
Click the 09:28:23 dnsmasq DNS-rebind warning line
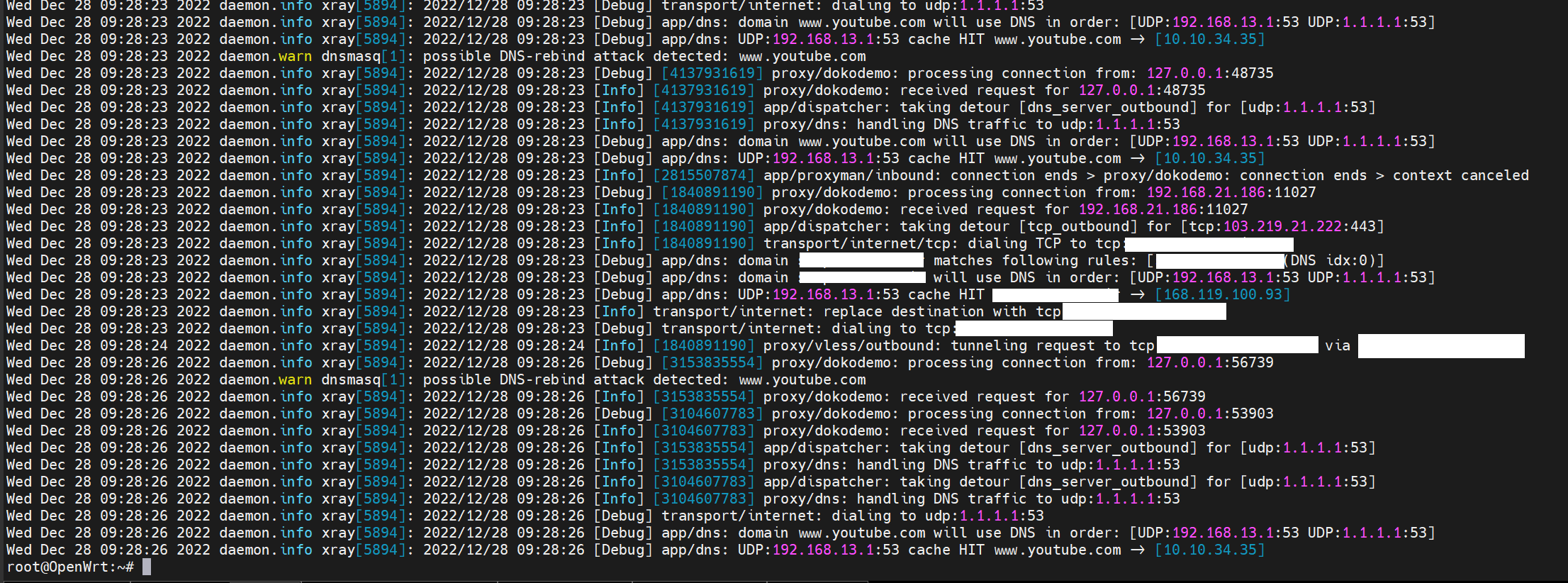436,56
